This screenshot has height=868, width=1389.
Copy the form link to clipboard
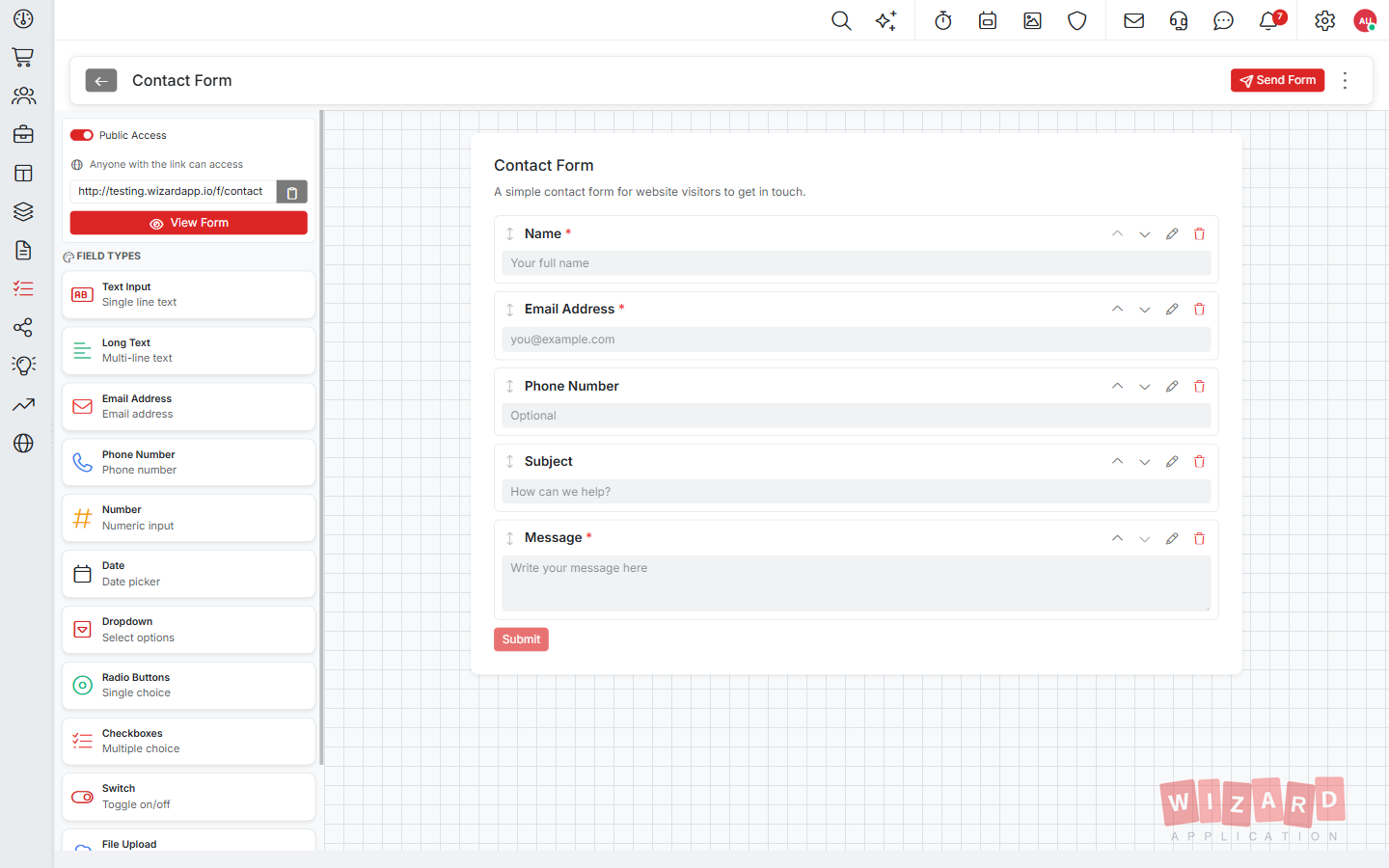pos(291,192)
